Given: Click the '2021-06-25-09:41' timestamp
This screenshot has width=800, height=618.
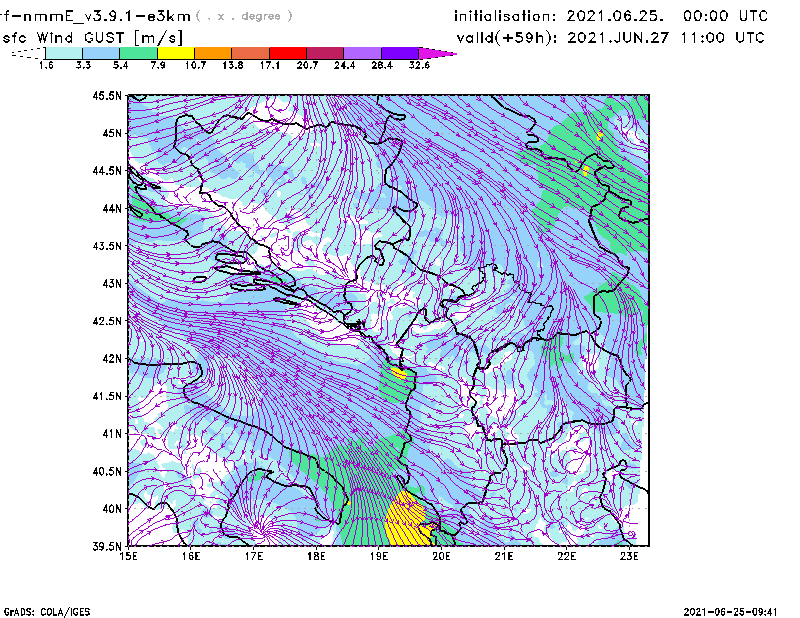Looking at the screenshot, I should coord(730,611).
